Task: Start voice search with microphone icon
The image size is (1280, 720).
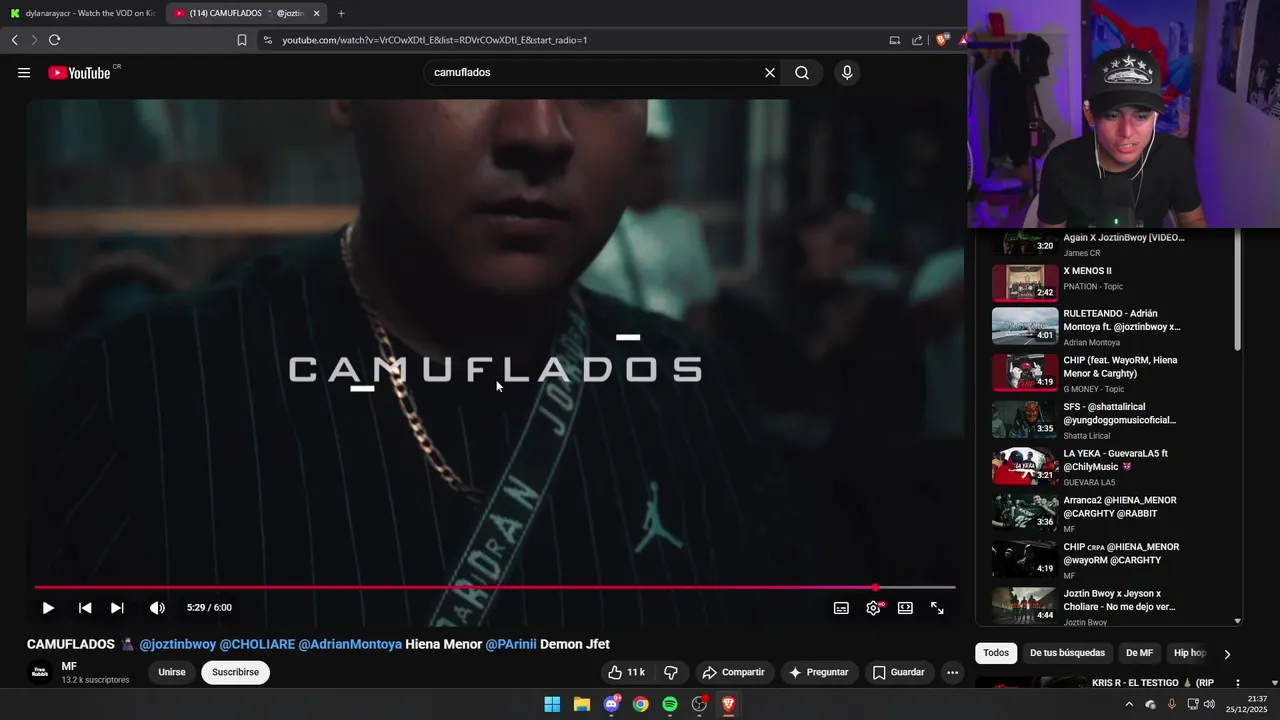Action: 847,73
